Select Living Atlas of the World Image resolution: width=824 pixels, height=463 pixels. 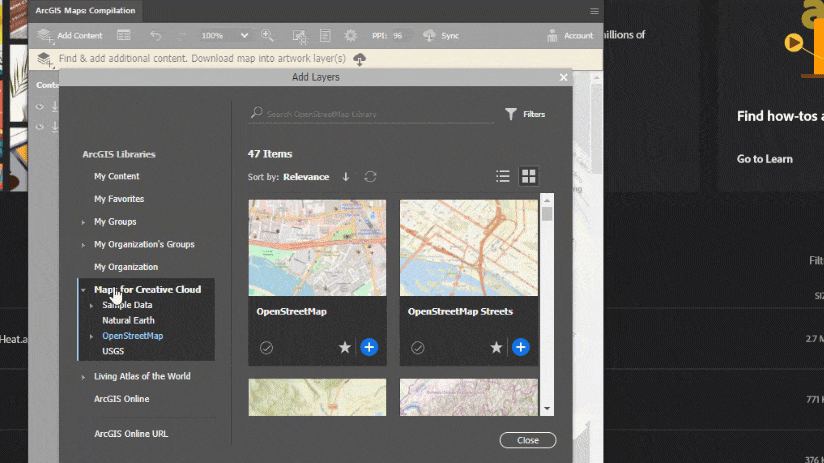(x=142, y=376)
